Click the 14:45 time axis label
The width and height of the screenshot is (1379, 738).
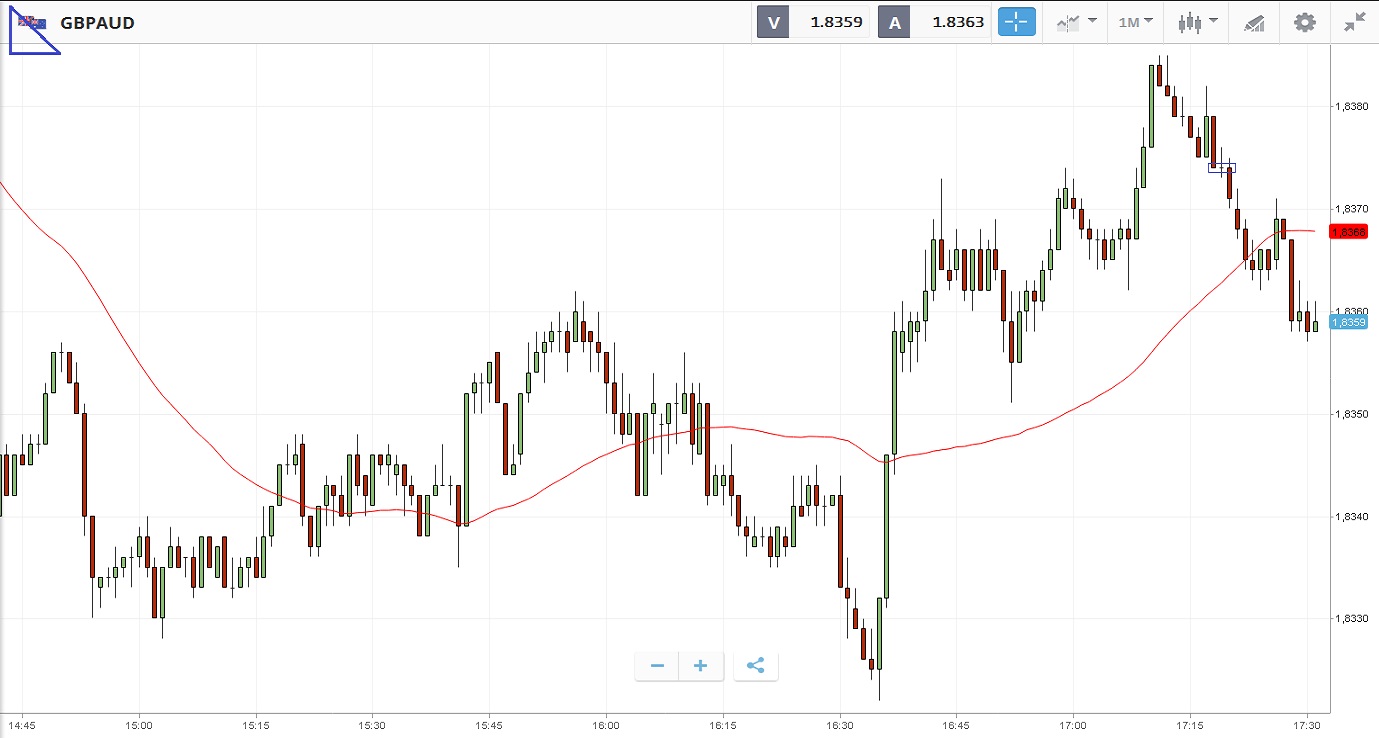tap(22, 724)
